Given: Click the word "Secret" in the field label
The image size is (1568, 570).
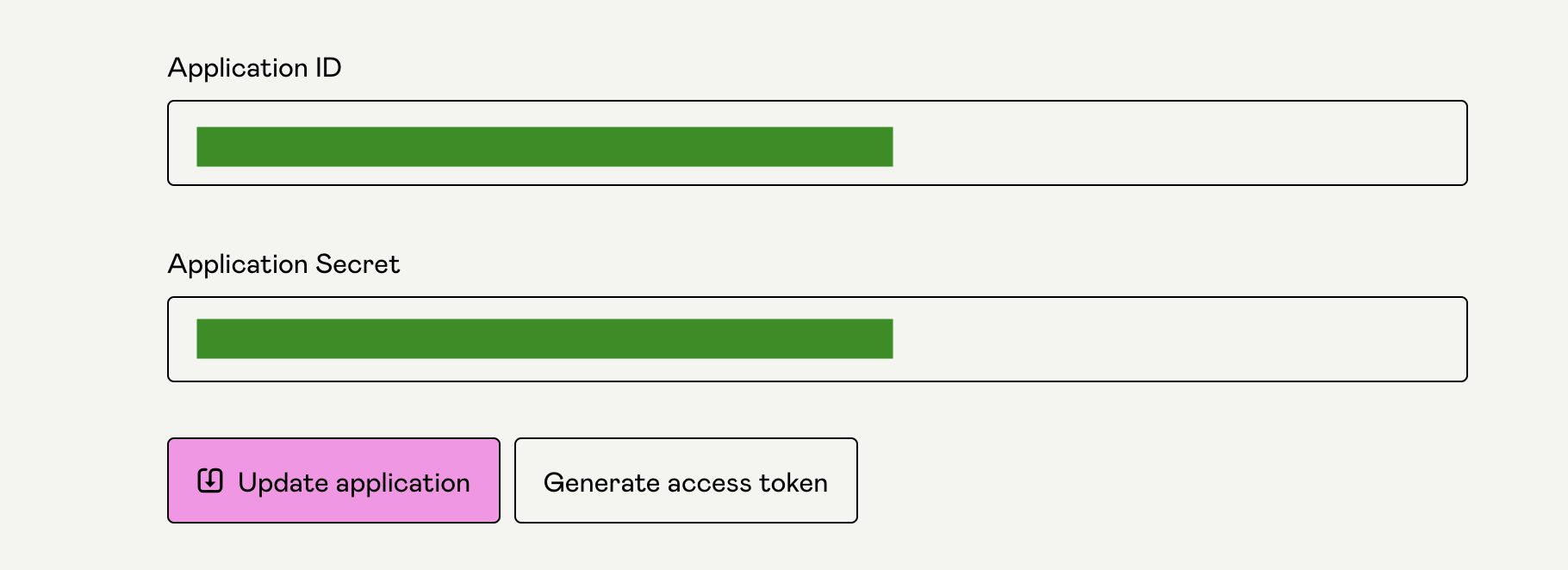Looking at the screenshot, I should 358,264.
